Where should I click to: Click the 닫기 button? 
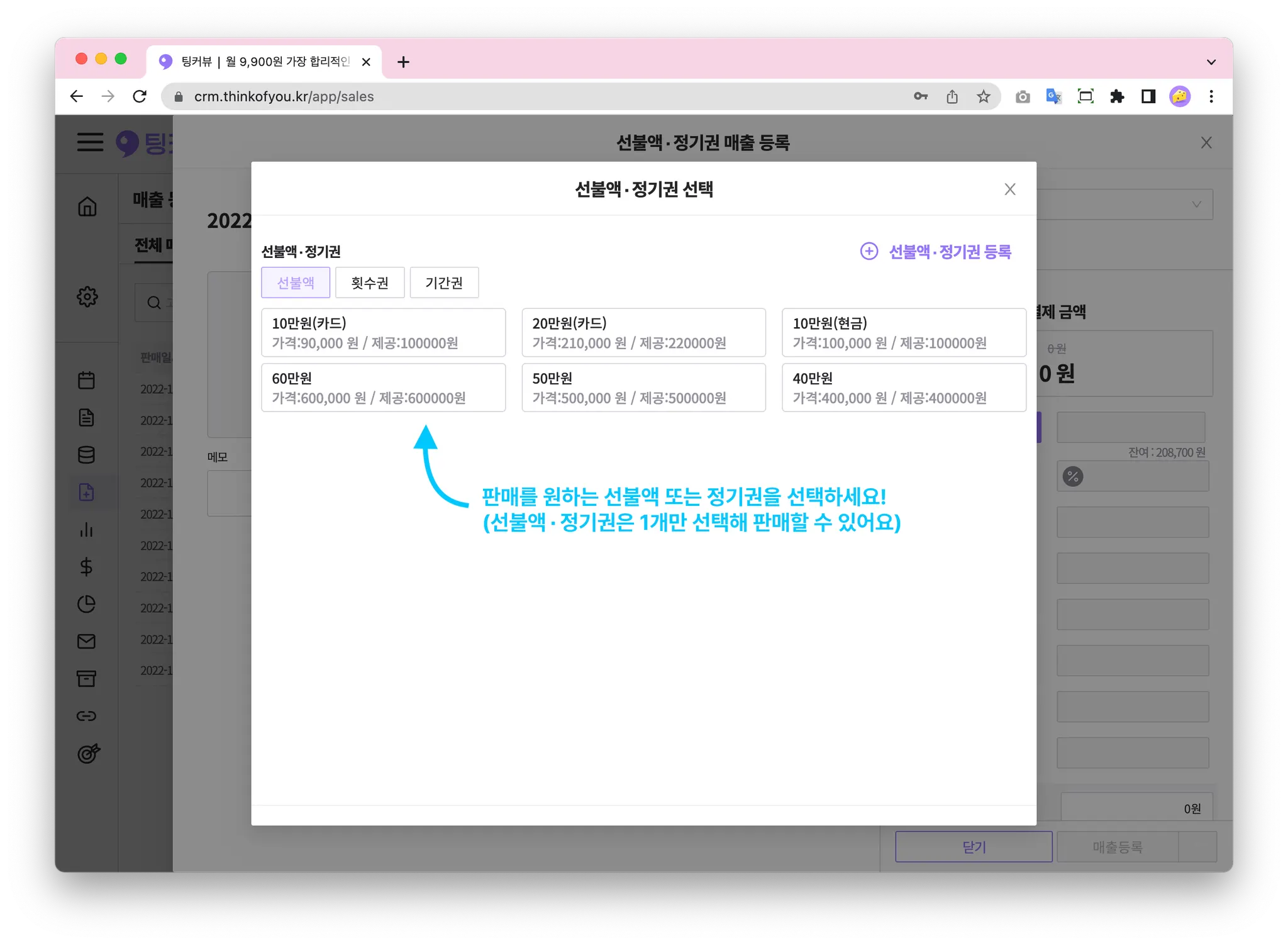(974, 847)
